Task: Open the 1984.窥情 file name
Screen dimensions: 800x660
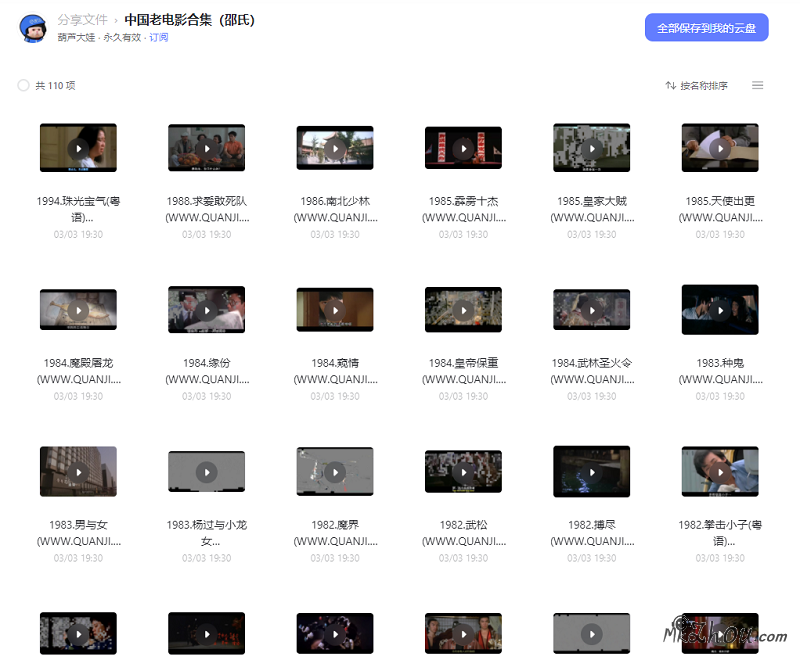Action: coord(335,371)
